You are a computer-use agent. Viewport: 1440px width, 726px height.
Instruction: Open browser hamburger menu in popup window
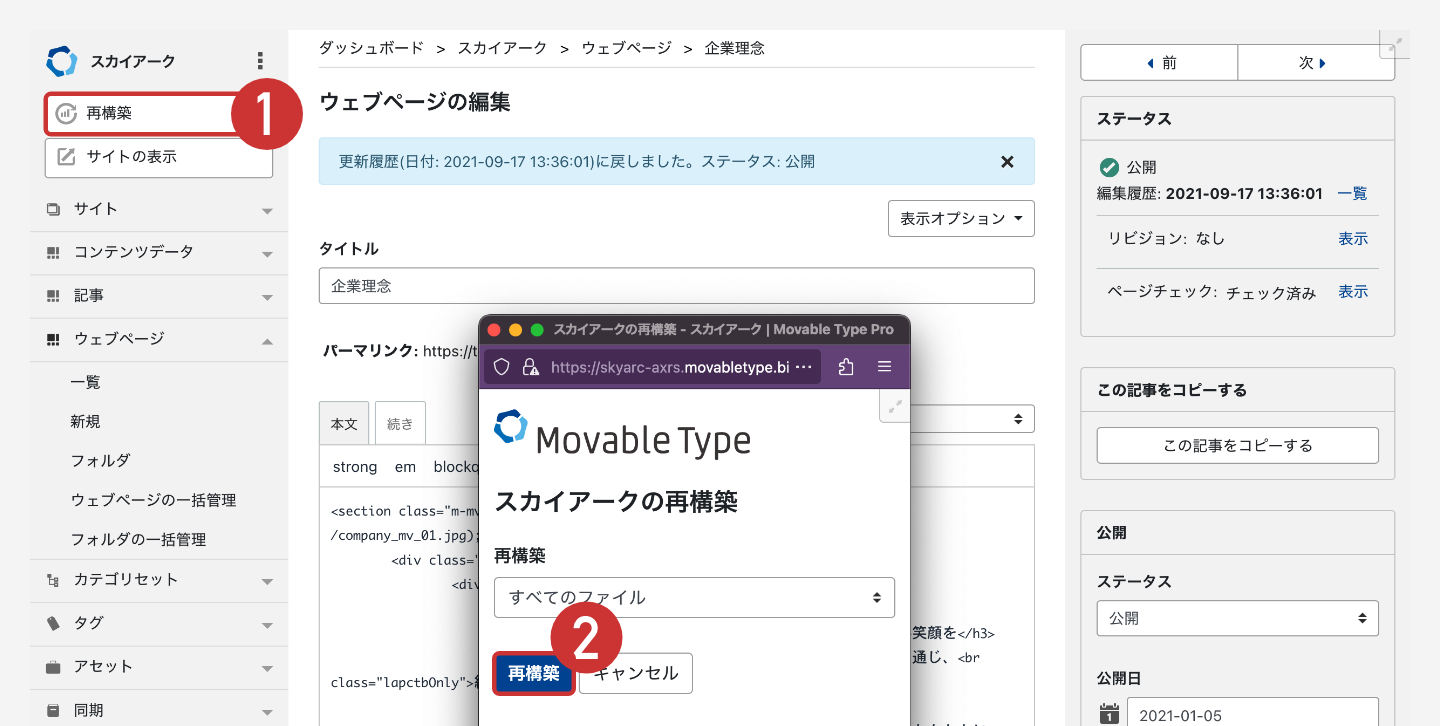(884, 367)
